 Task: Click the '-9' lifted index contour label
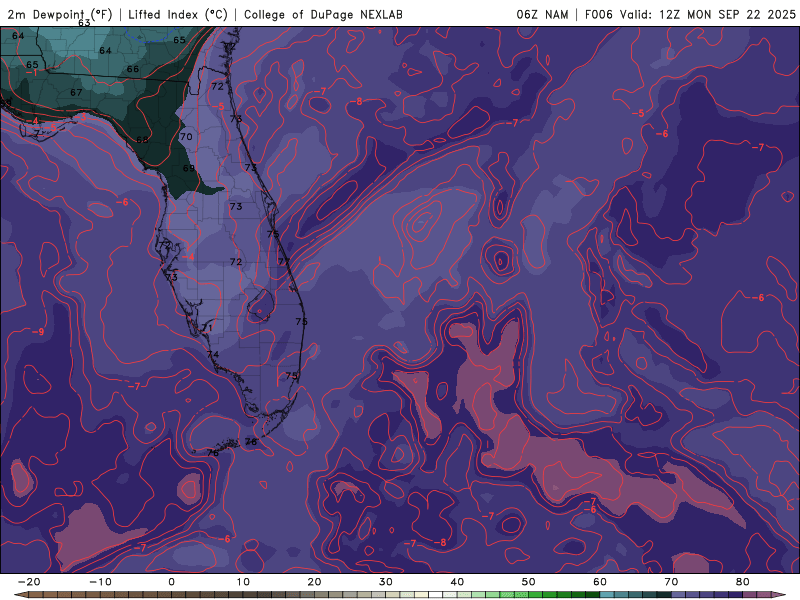tap(38, 332)
